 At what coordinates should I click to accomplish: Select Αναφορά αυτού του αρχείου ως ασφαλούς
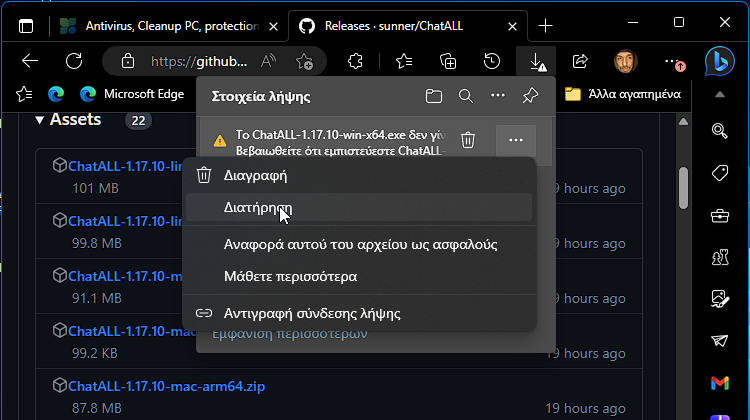pyautogui.click(x=359, y=244)
